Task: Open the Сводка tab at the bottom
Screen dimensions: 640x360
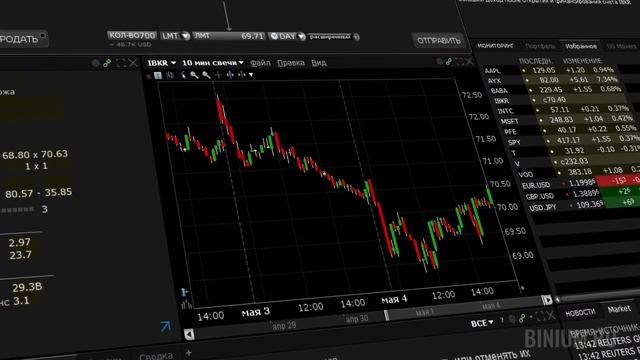Action: 156,356
